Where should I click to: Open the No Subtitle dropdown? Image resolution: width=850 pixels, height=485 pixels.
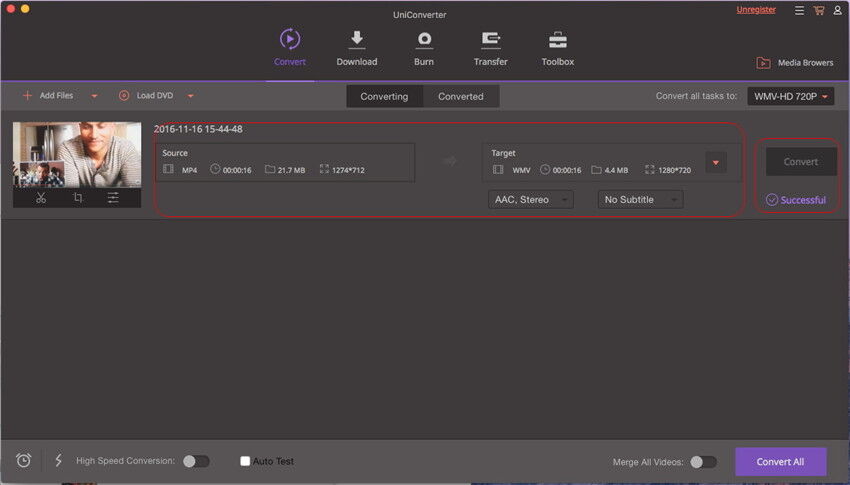coord(640,199)
